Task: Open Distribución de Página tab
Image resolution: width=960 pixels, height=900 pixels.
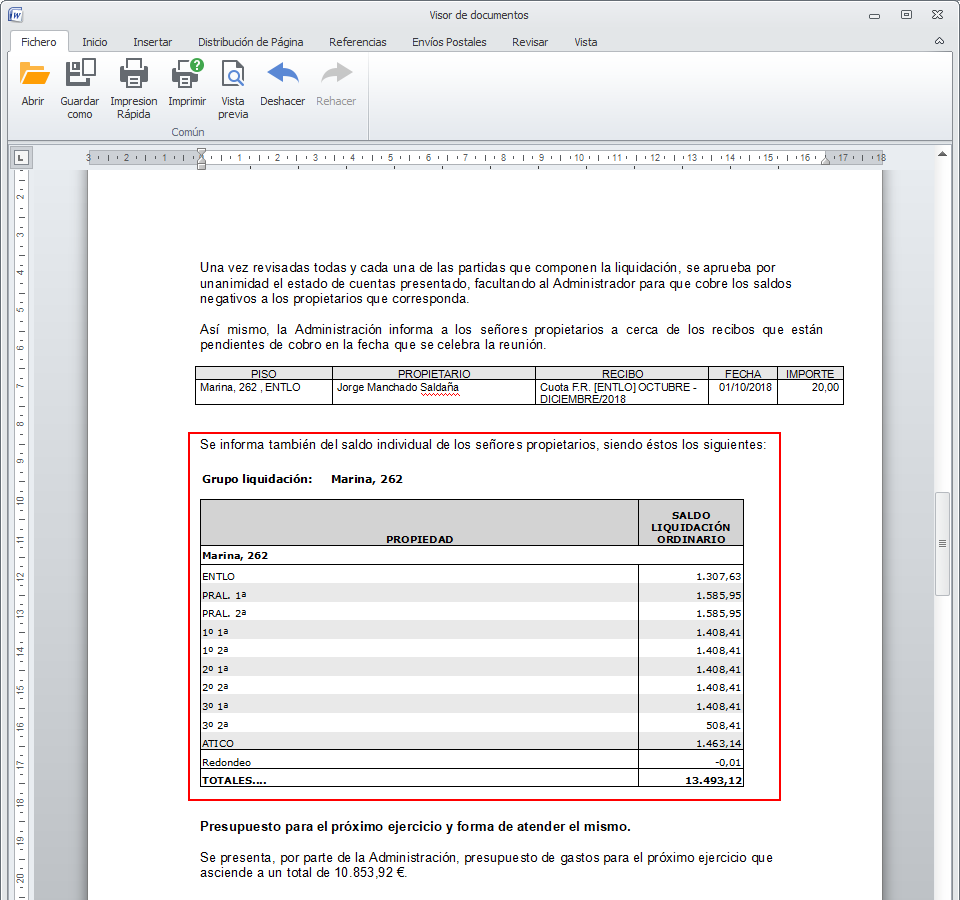Action: tap(250, 42)
